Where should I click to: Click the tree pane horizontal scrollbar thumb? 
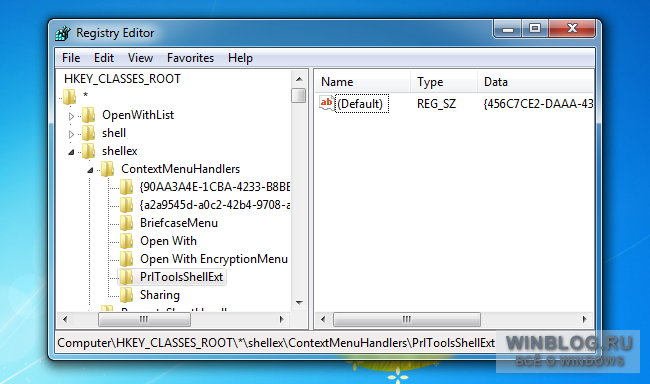point(144,319)
